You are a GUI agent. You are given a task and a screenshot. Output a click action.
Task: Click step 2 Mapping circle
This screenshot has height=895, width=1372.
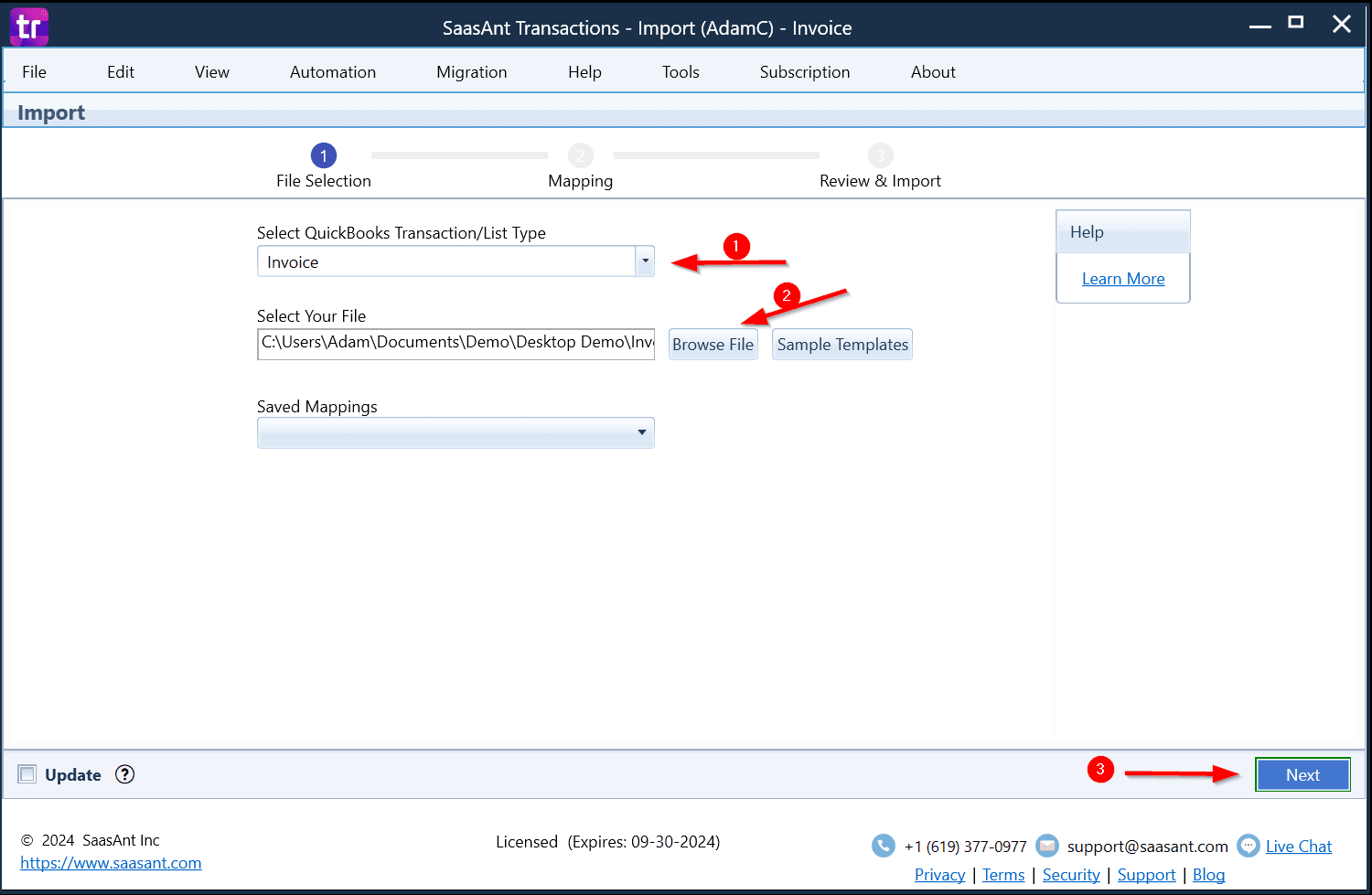coord(581,155)
